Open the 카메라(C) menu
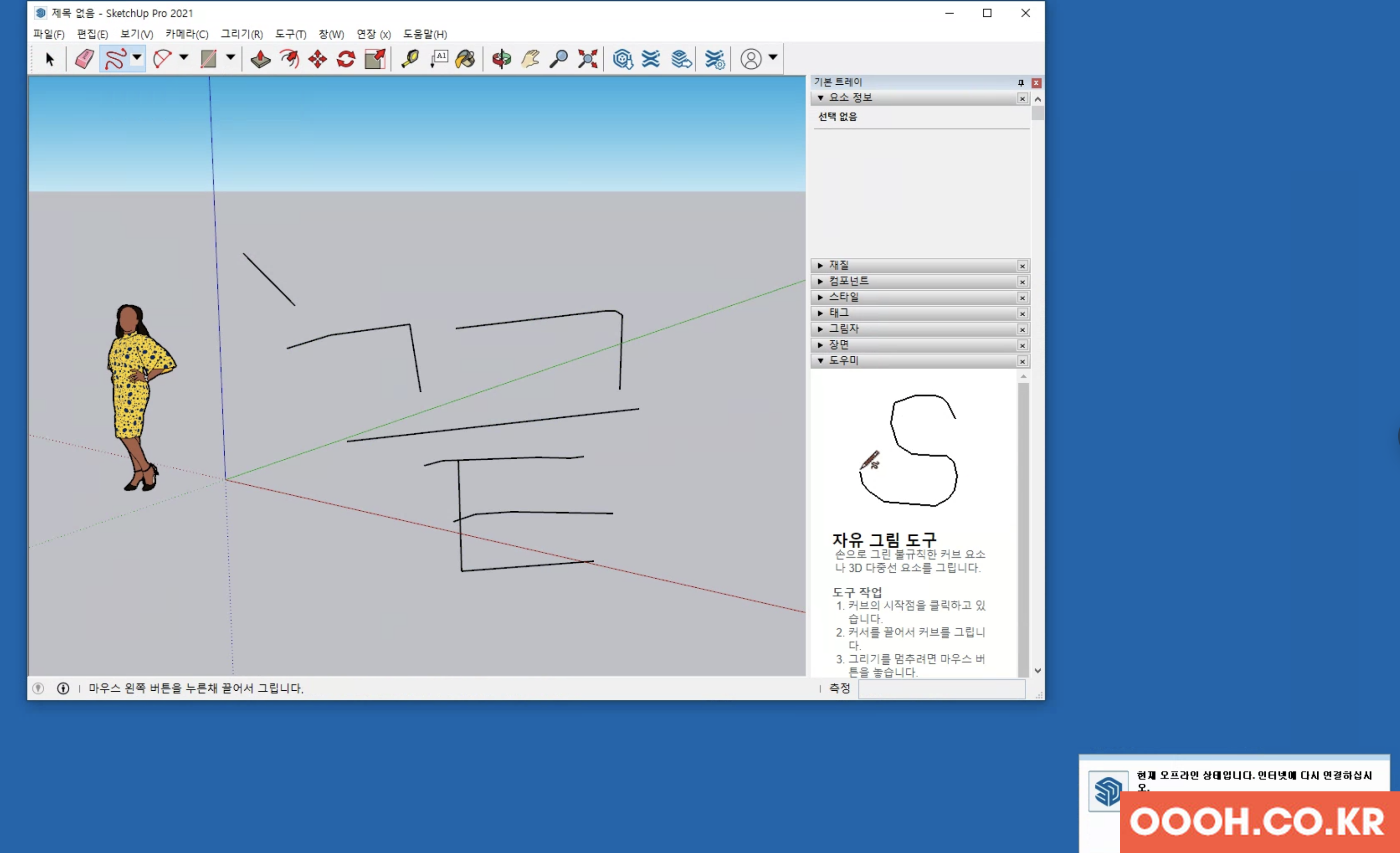1400x853 pixels. (187, 34)
